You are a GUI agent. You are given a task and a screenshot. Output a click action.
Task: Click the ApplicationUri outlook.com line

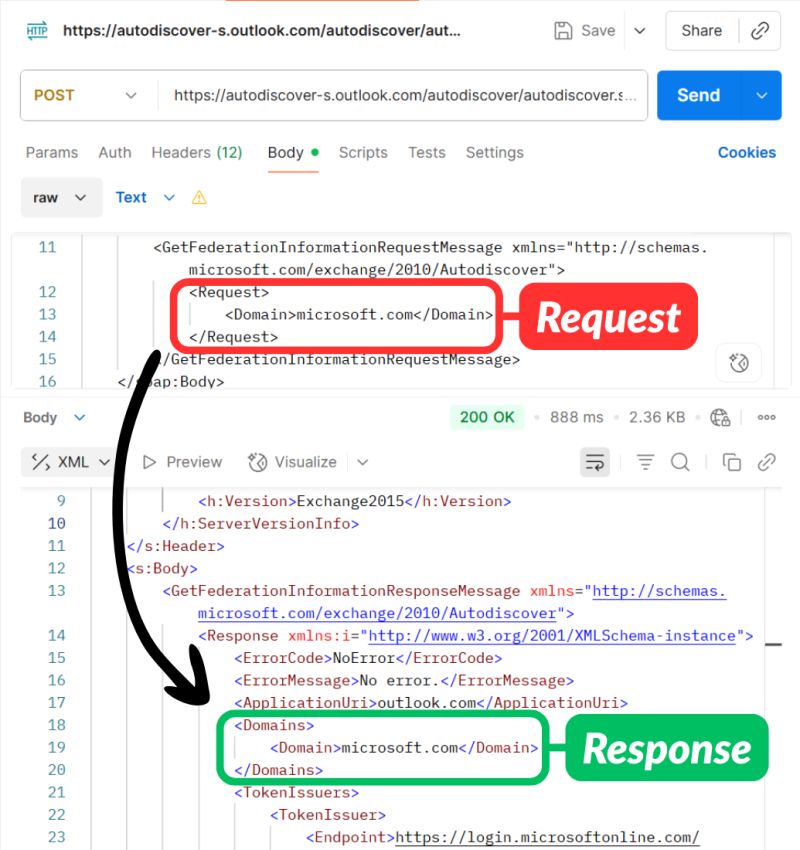431,703
